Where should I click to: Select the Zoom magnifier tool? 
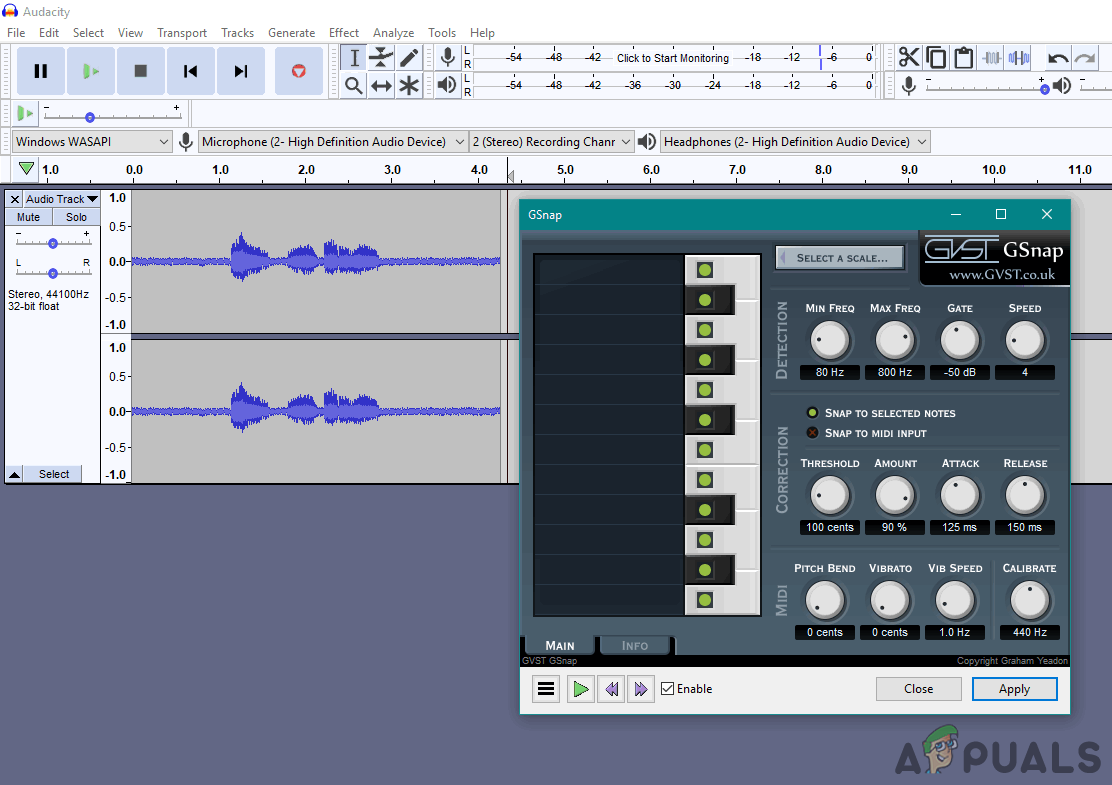[x=353, y=86]
